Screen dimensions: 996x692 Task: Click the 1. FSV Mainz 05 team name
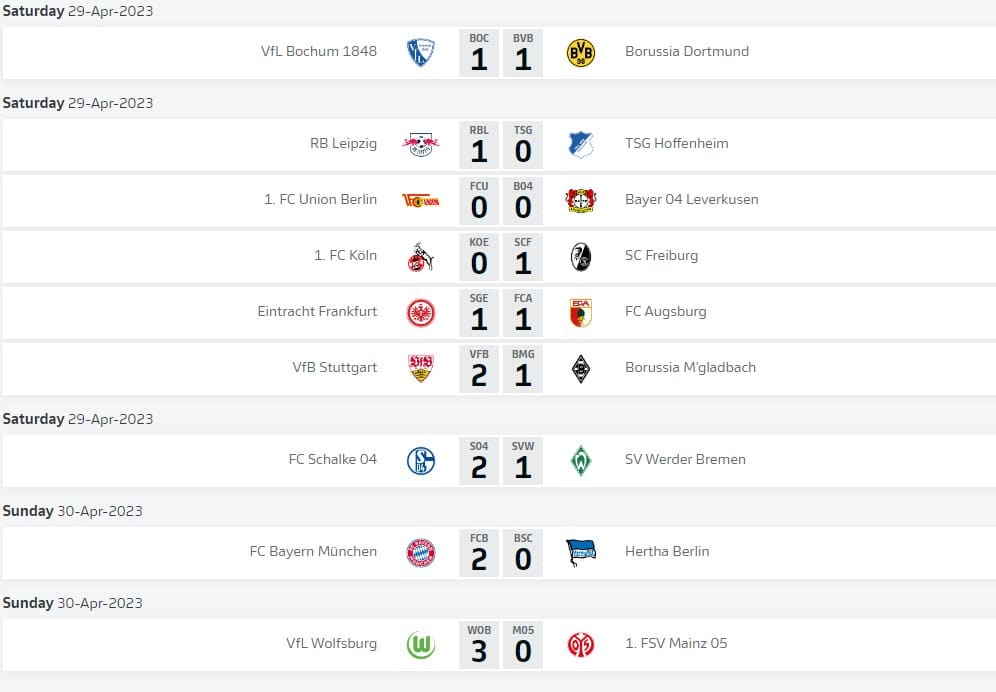click(x=676, y=643)
